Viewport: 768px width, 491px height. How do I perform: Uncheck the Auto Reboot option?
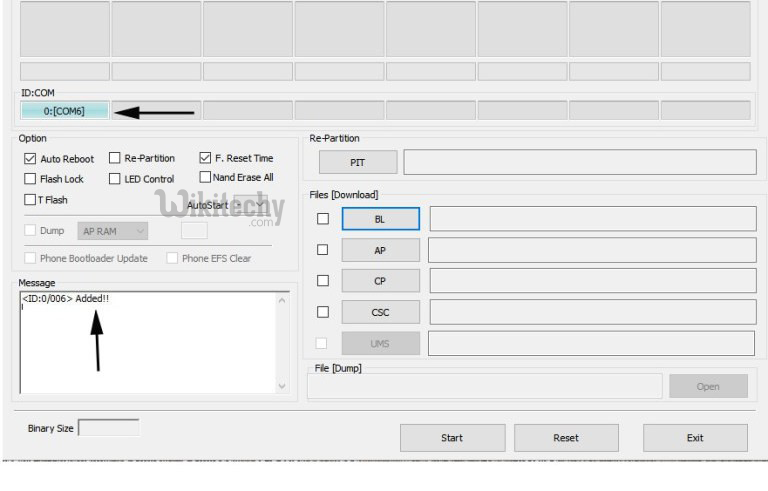pyautogui.click(x=30, y=159)
